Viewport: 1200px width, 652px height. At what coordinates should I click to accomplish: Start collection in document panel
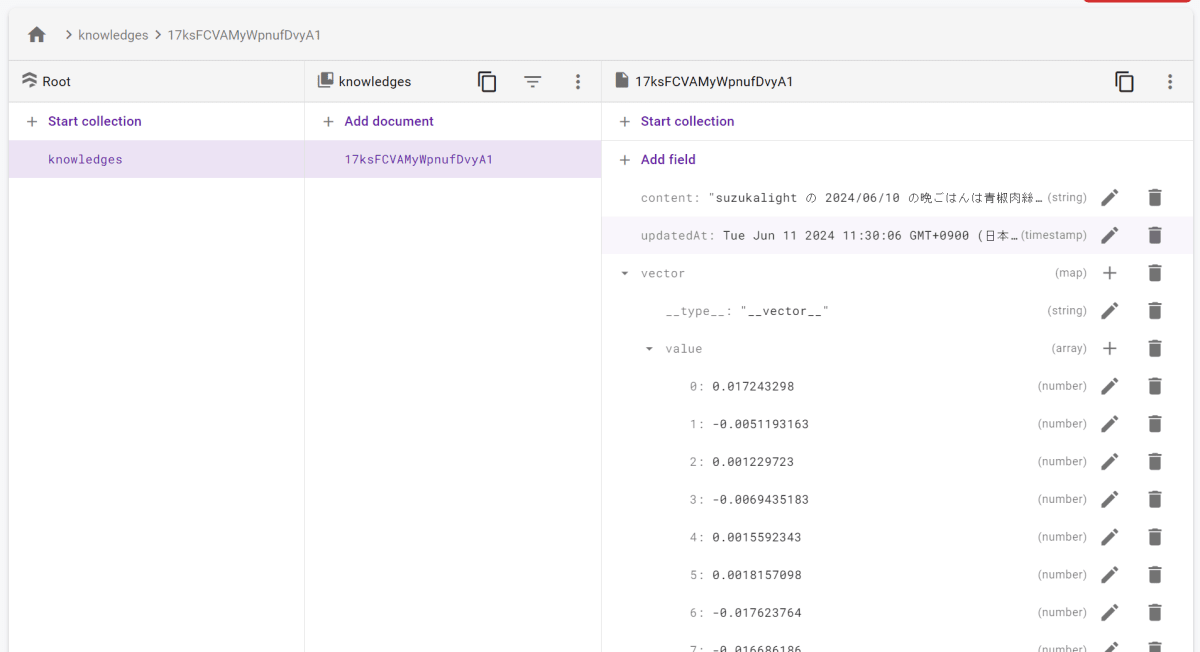(677, 121)
